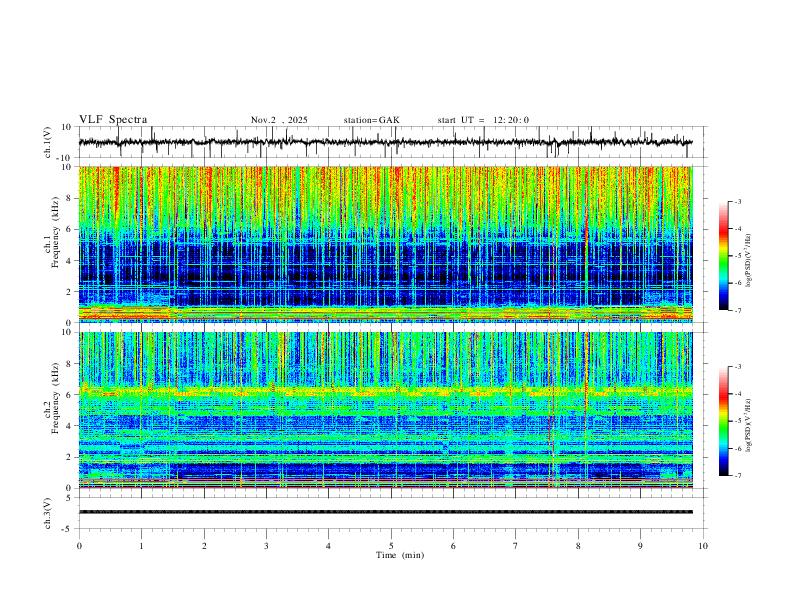Image resolution: width=792 pixels, height=612 pixels.
Task: Click the ch.2 colorbar 'log(PSD)(V²/Hz)' label
Action: click(748, 425)
